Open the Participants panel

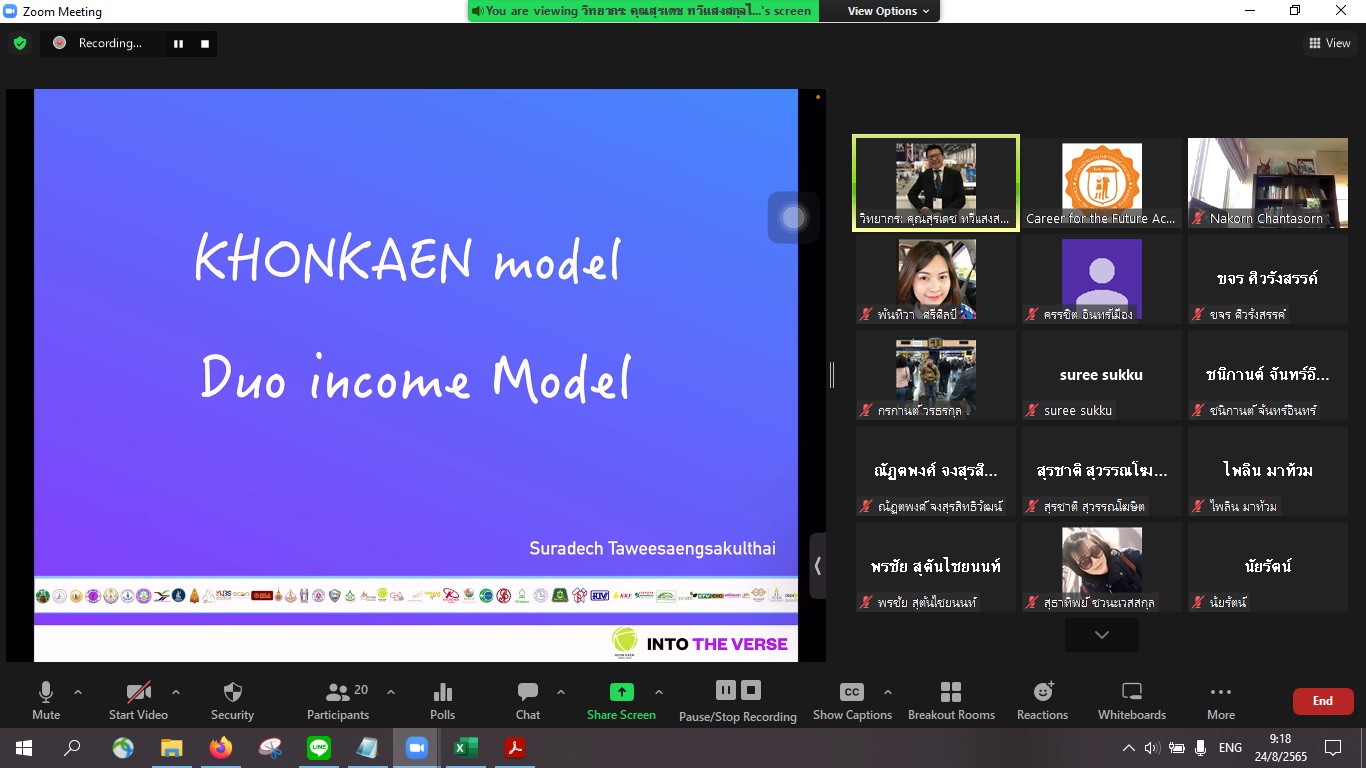click(x=338, y=700)
